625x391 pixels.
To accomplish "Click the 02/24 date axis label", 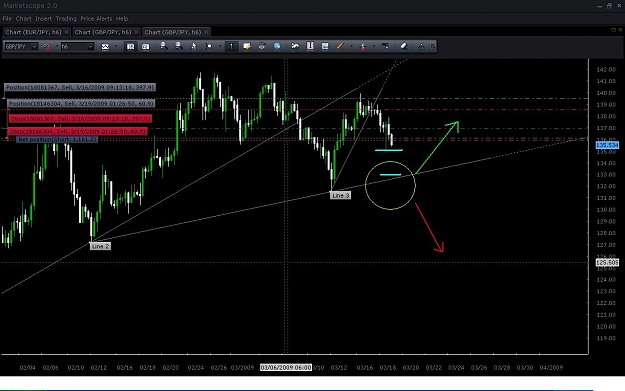I will [195, 367].
